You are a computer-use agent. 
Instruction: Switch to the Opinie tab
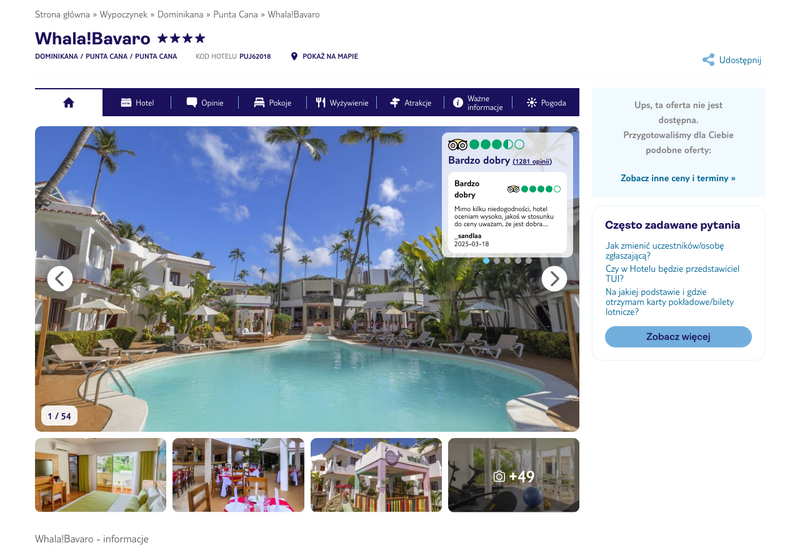(205, 103)
